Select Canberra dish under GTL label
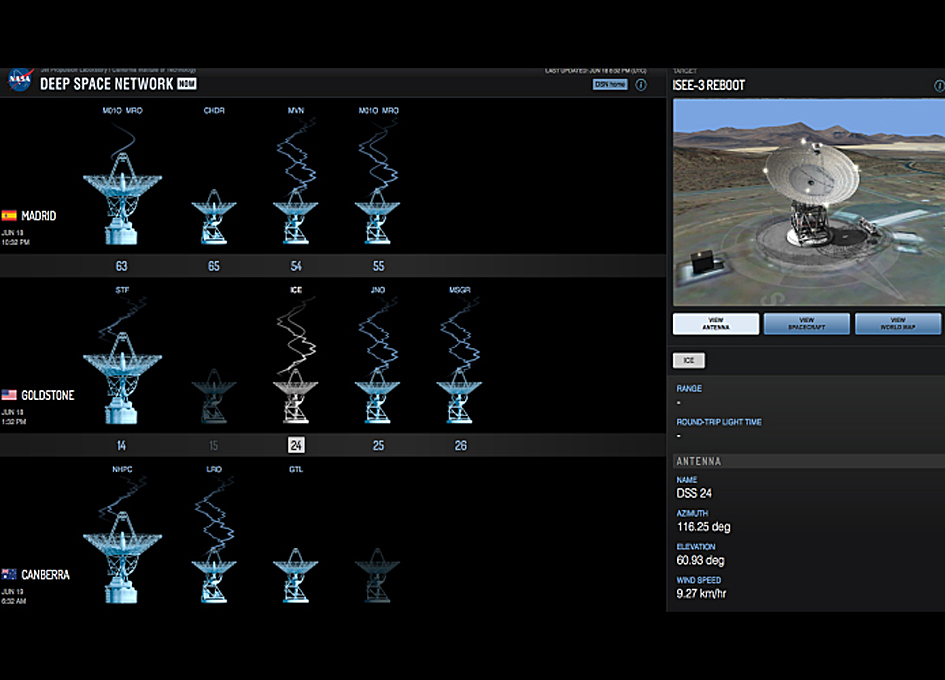945x680 pixels. 295,576
